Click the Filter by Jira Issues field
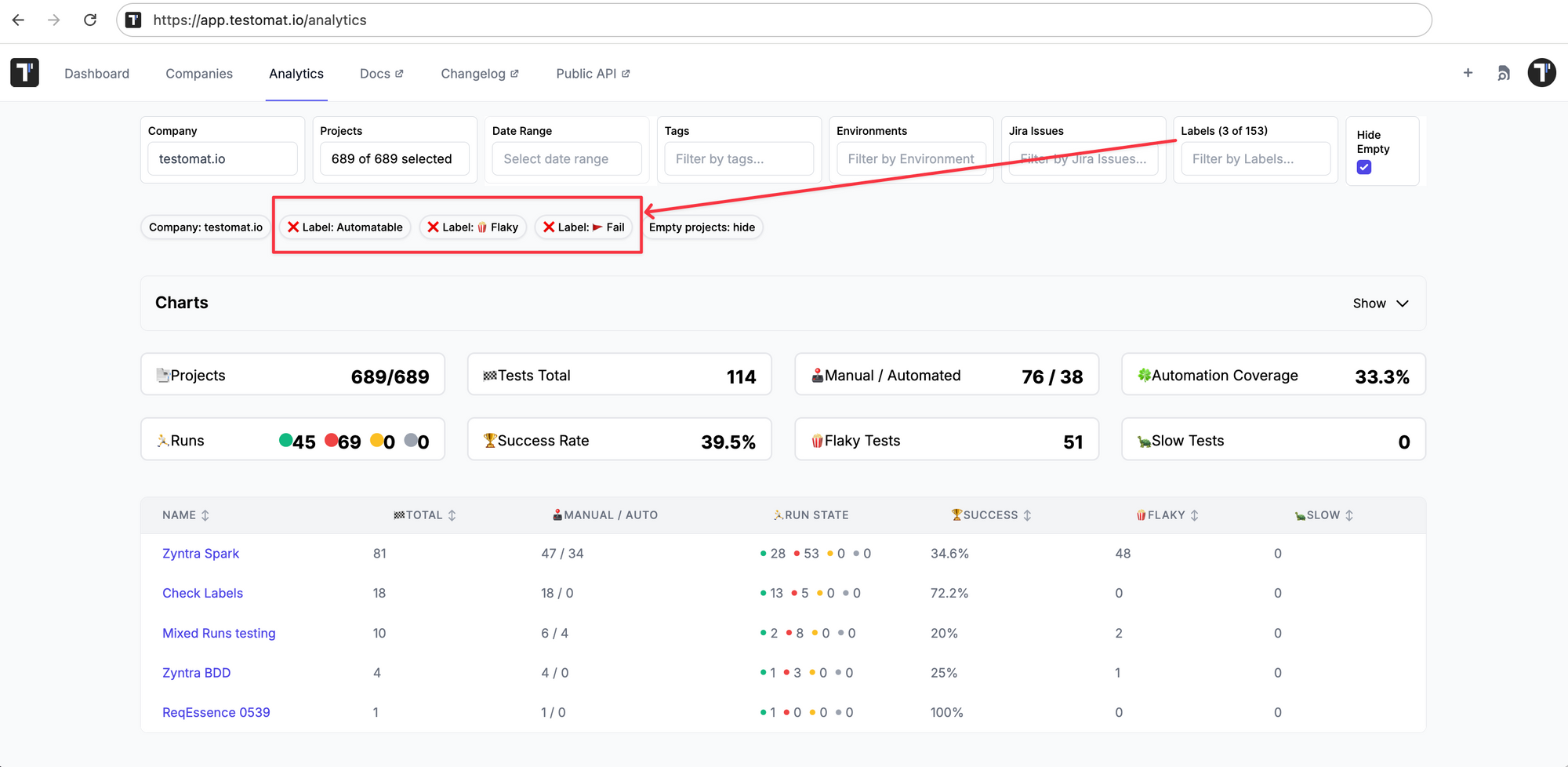The height and width of the screenshot is (767, 1568). (x=1083, y=158)
